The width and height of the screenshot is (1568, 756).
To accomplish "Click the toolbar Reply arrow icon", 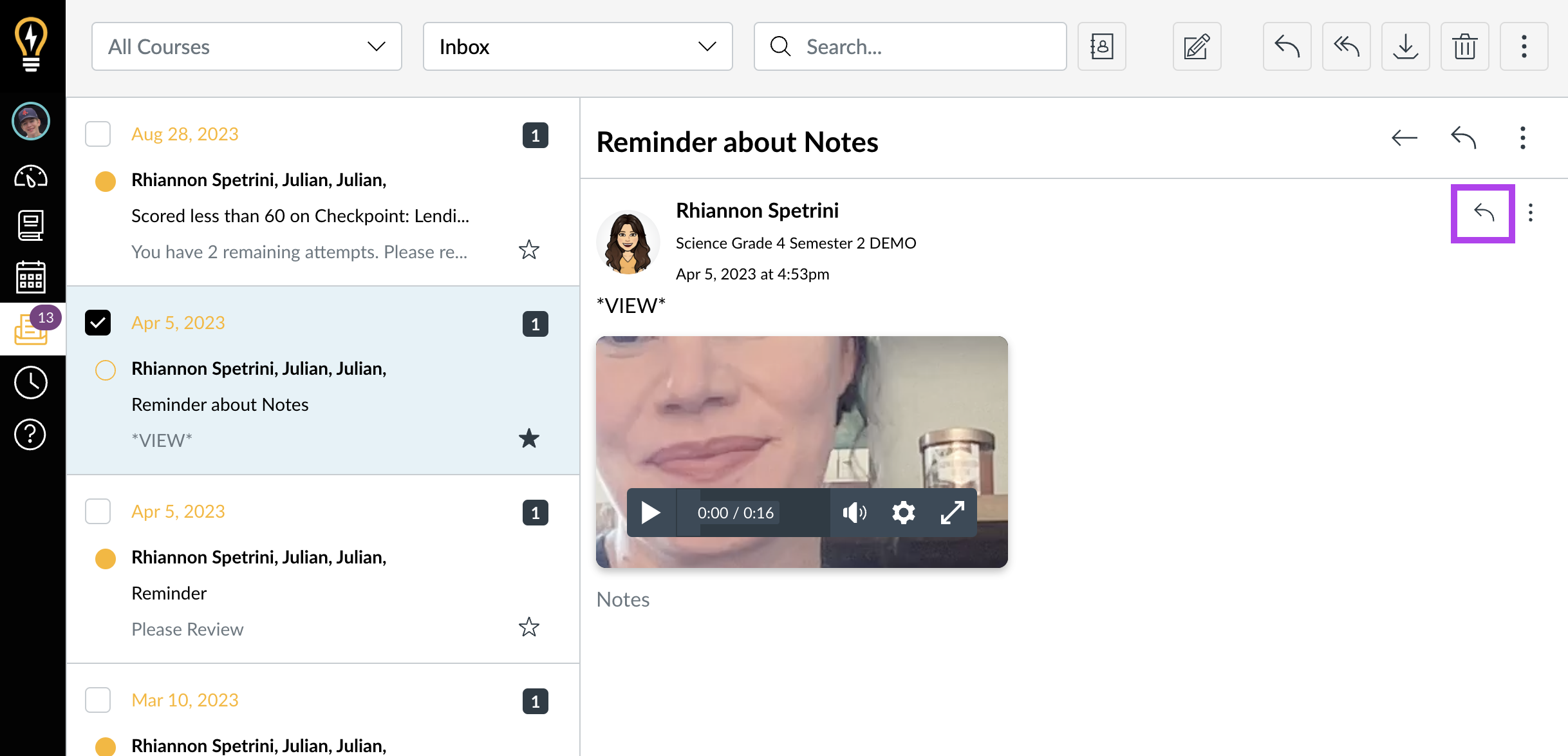I will point(1287,46).
